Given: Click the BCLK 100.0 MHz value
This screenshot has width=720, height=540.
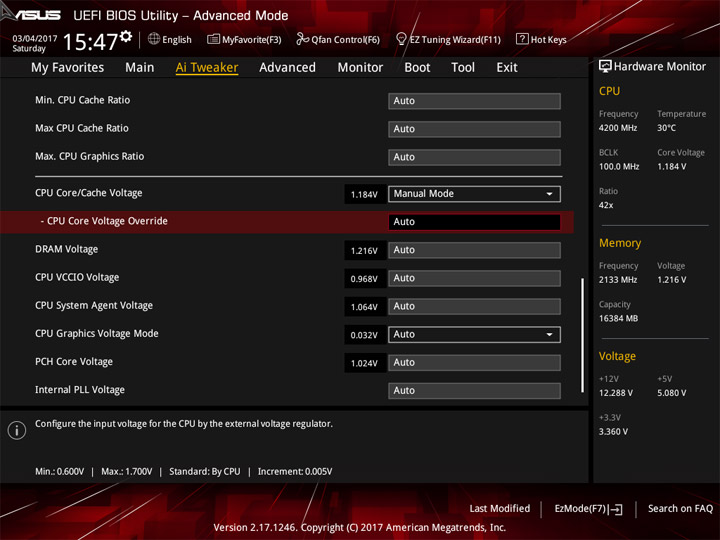Looking at the screenshot, I should (x=619, y=166).
